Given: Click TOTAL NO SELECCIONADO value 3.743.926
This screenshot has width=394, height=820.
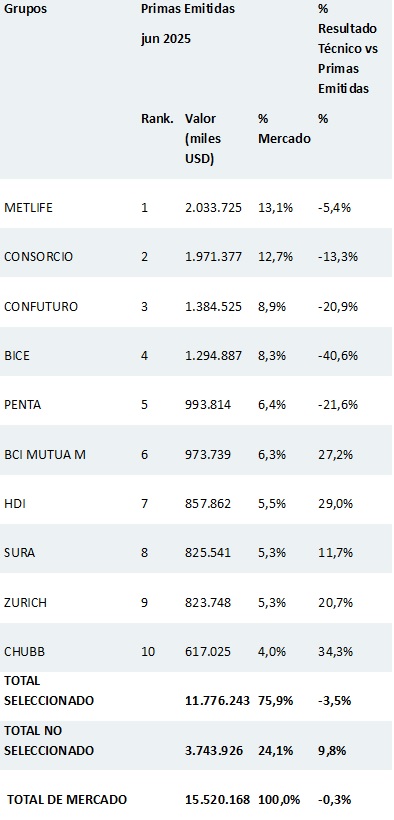Looking at the screenshot, I should (214, 750).
